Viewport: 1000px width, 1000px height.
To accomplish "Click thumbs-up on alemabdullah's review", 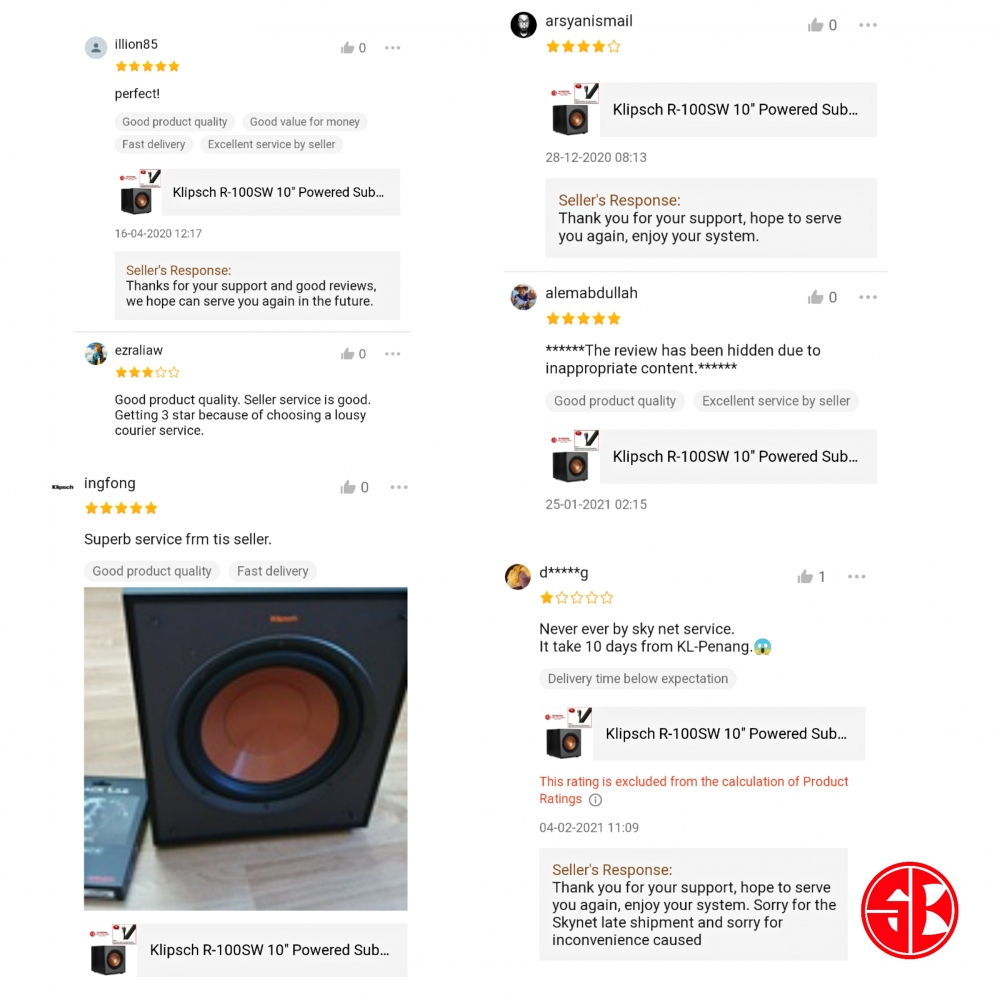I will (815, 297).
